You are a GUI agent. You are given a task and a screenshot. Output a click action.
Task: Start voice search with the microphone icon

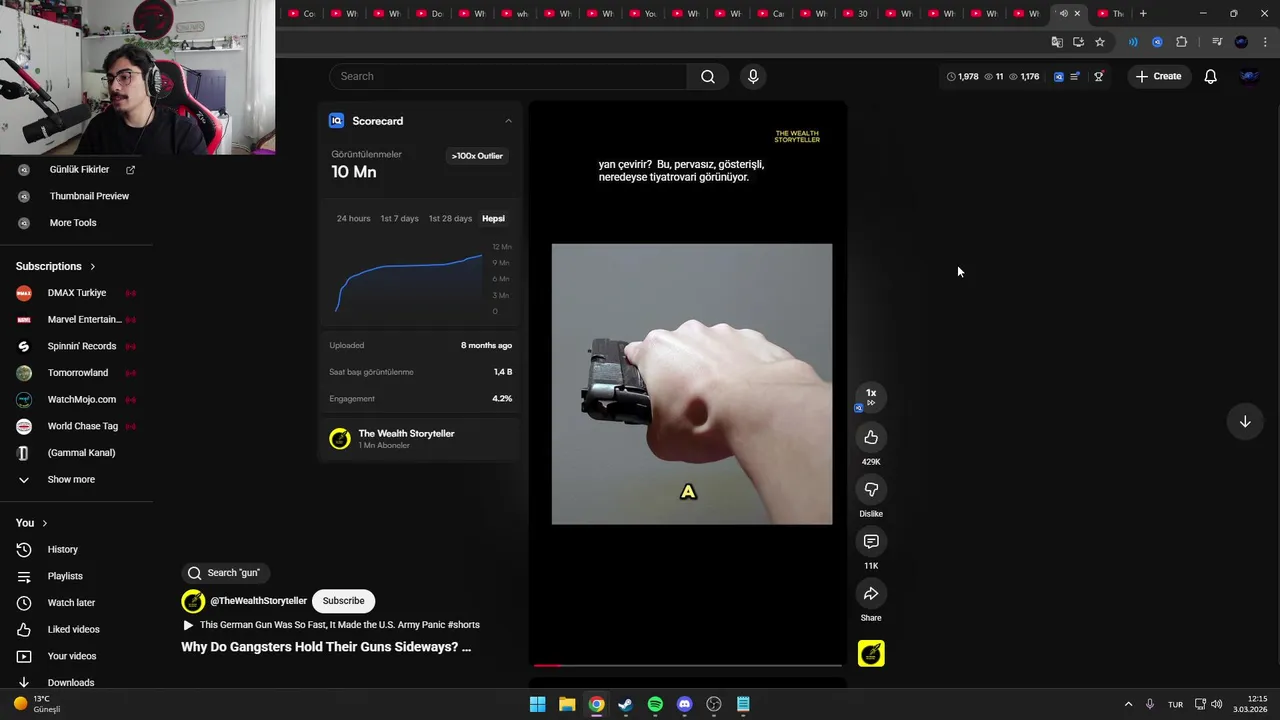tap(753, 77)
